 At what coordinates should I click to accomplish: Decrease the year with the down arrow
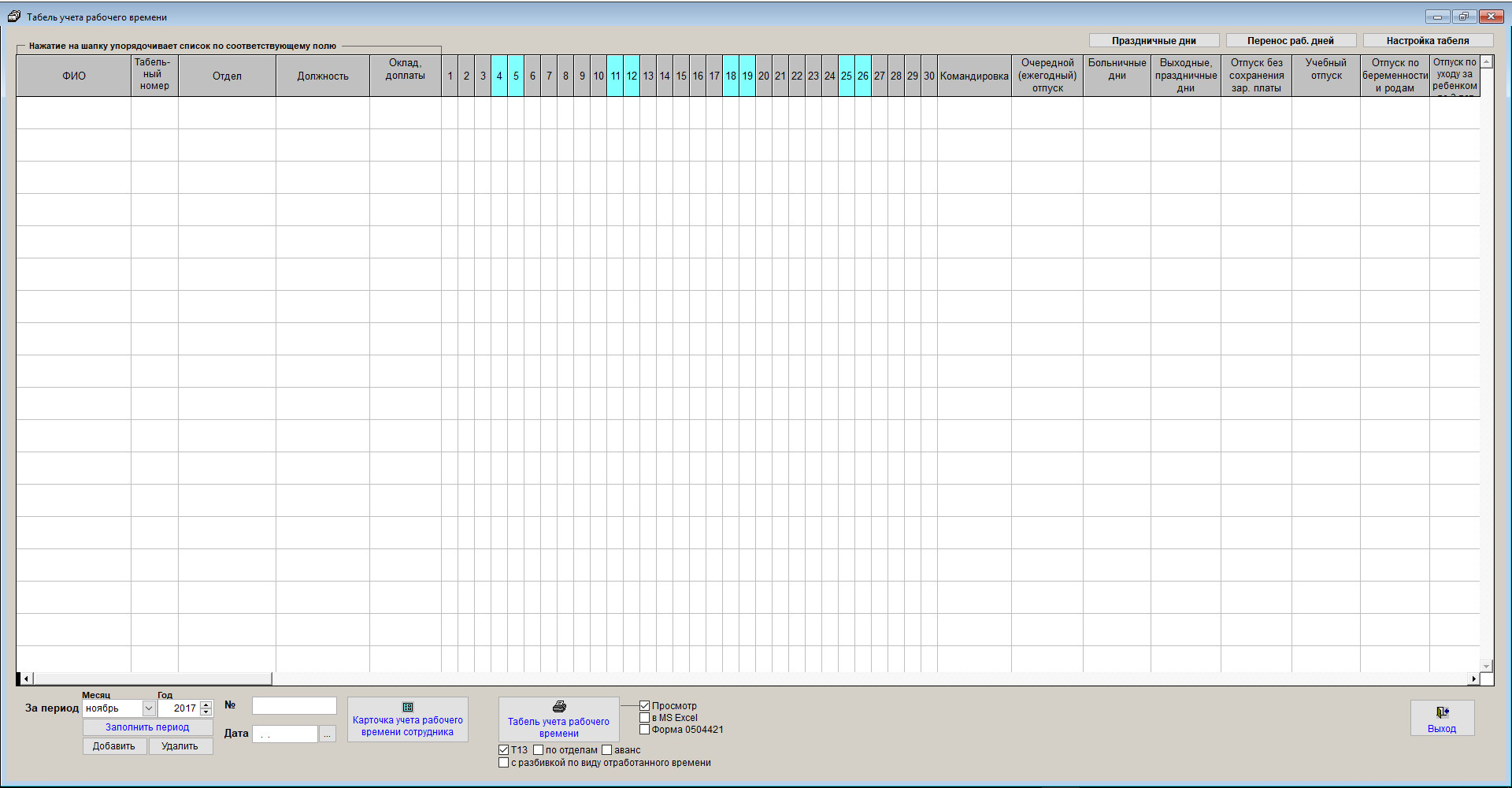[206, 712]
